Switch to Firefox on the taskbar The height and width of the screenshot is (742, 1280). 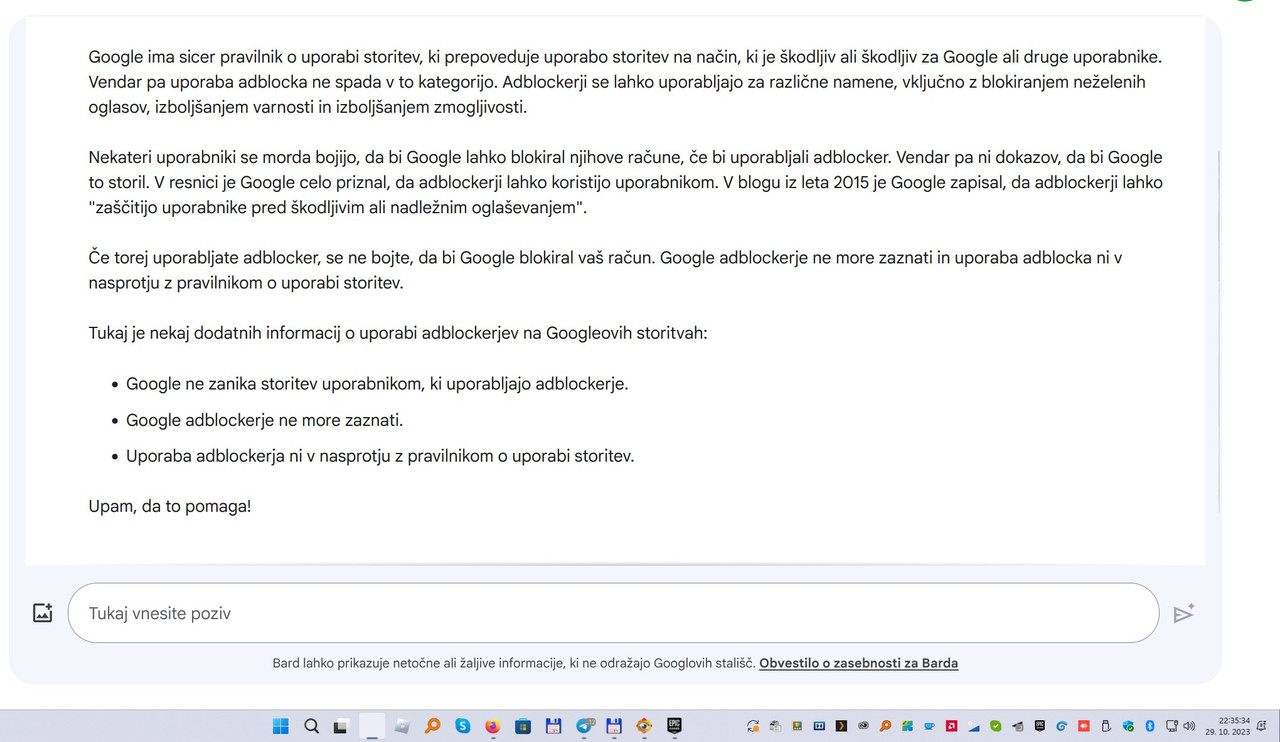coord(493,726)
